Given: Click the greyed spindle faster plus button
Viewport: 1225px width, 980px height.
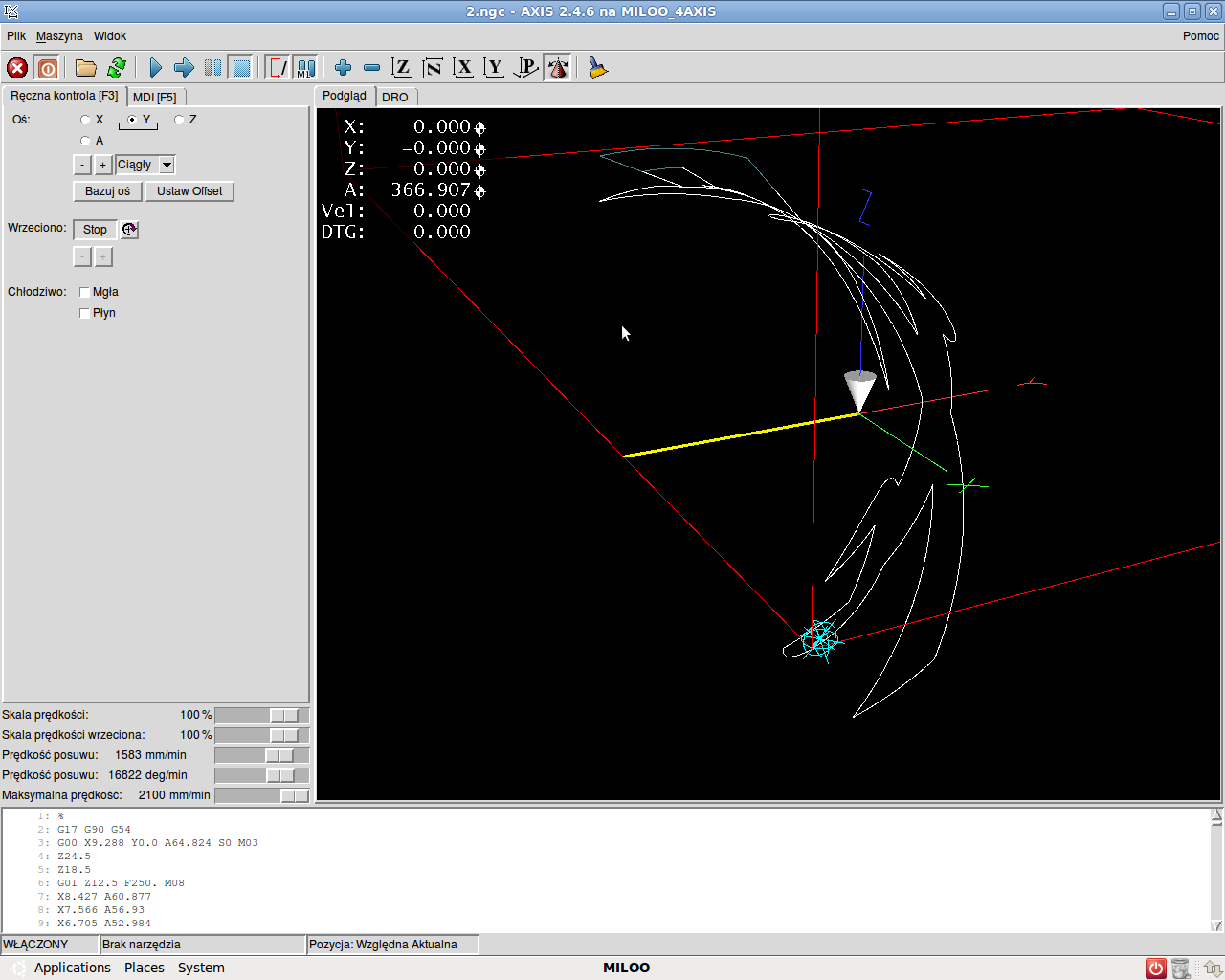Looking at the screenshot, I should [x=103, y=256].
